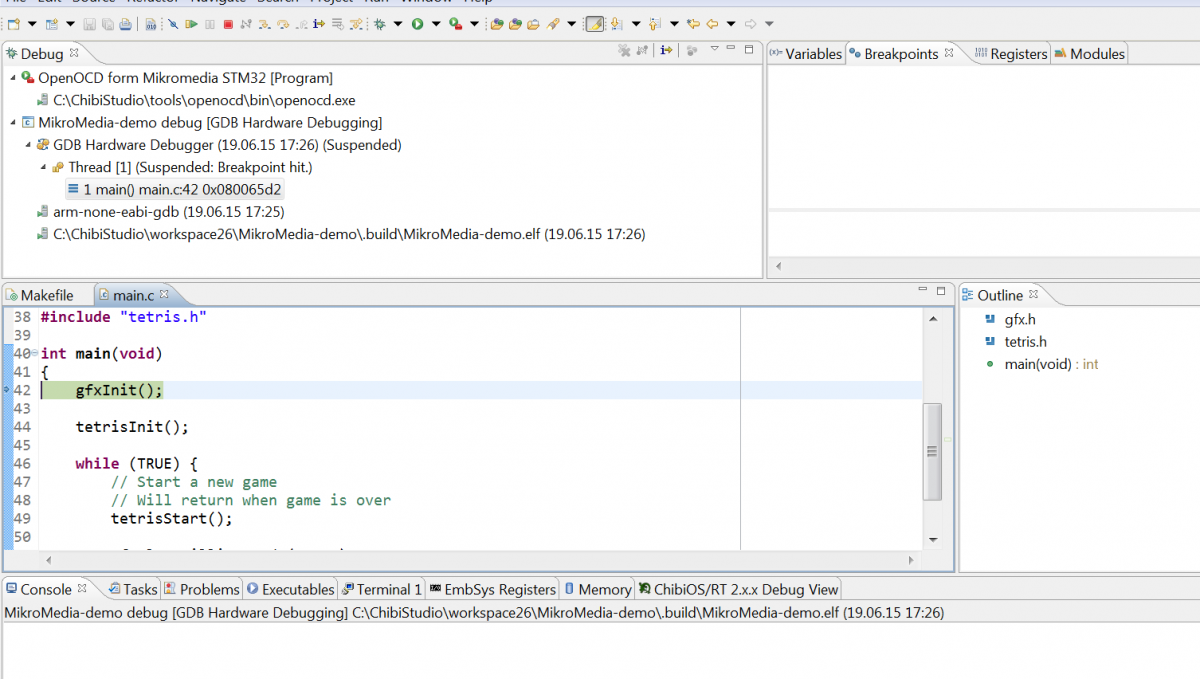The height and width of the screenshot is (679, 1200).
Task: Click the Print icon in the toolbar
Action: (124, 23)
